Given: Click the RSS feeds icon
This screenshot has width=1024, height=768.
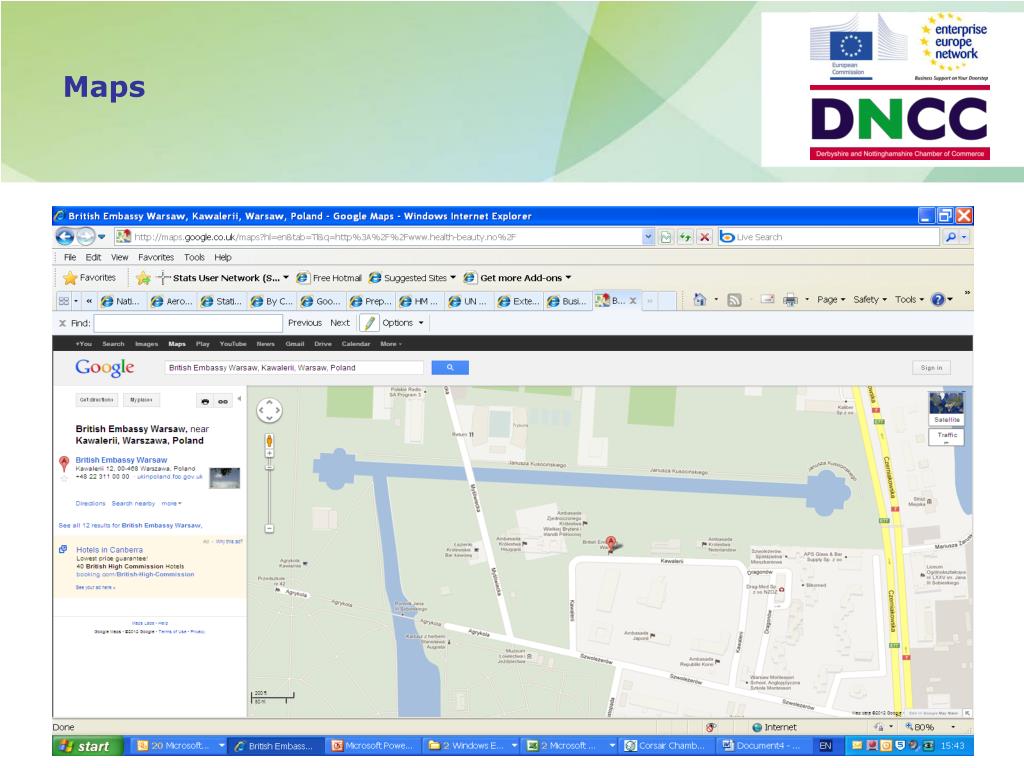Looking at the screenshot, I should (x=734, y=300).
